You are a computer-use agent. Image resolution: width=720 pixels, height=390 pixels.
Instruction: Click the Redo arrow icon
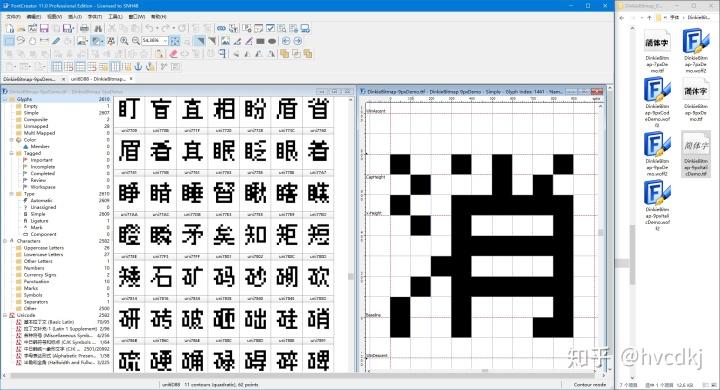click(166, 28)
